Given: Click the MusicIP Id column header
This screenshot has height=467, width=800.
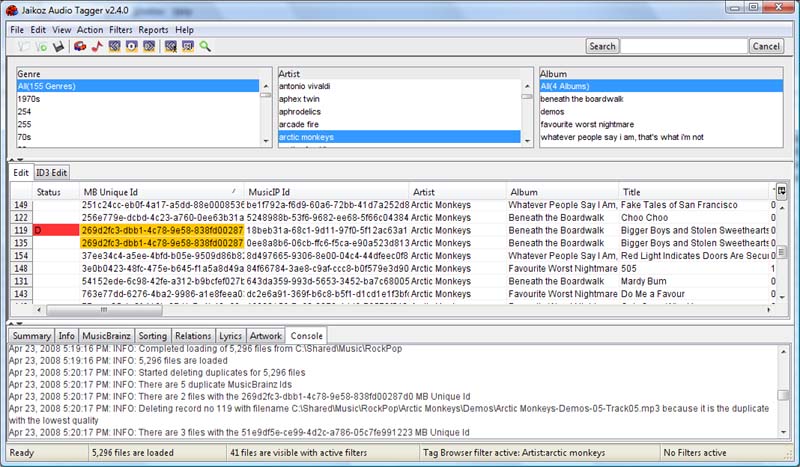Looking at the screenshot, I should pos(327,192).
